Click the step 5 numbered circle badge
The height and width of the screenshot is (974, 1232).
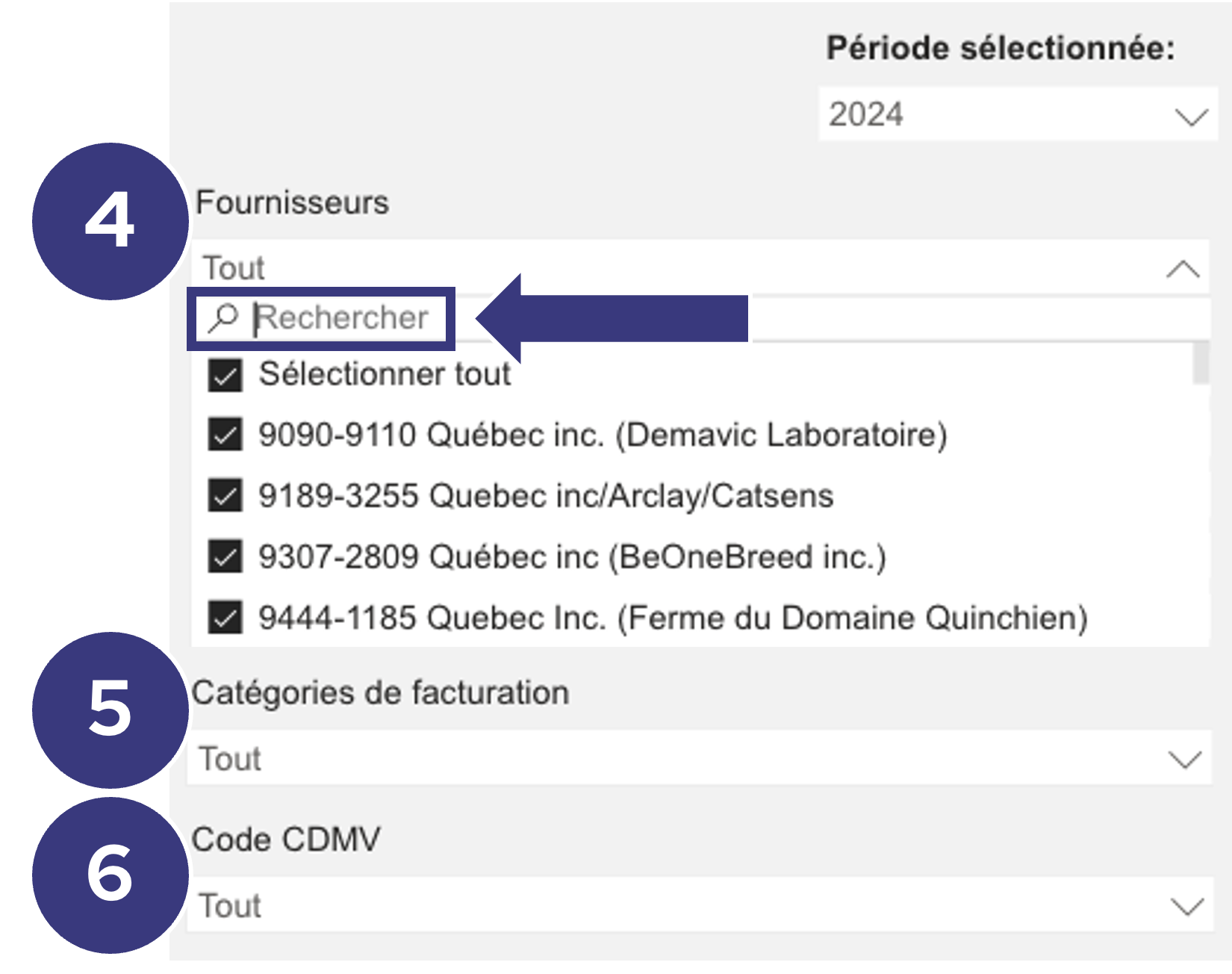pos(111,710)
